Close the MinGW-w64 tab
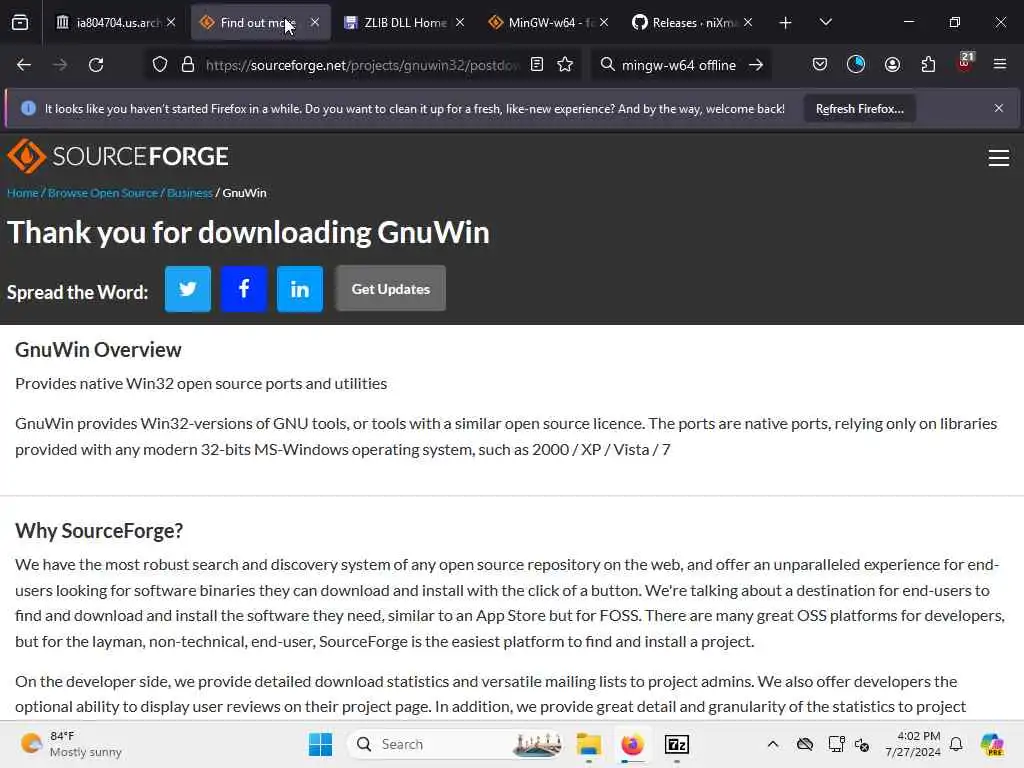 pyautogui.click(x=604, y=22)
